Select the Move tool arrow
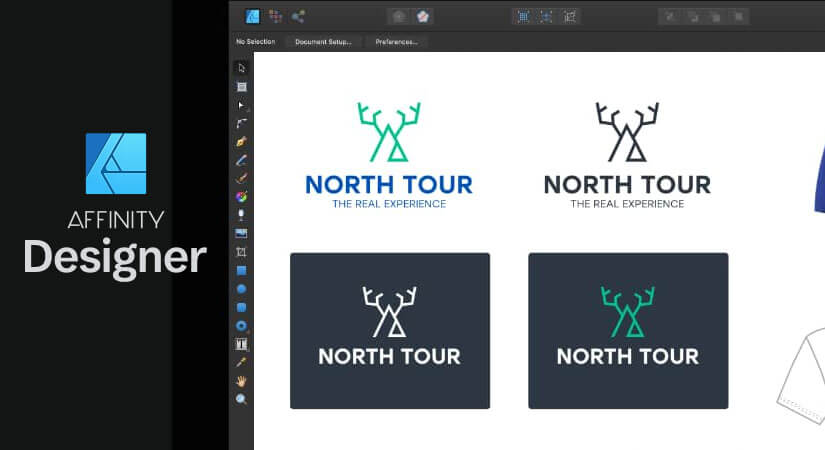The image size is (825, 450). click(x=242, y=68)
